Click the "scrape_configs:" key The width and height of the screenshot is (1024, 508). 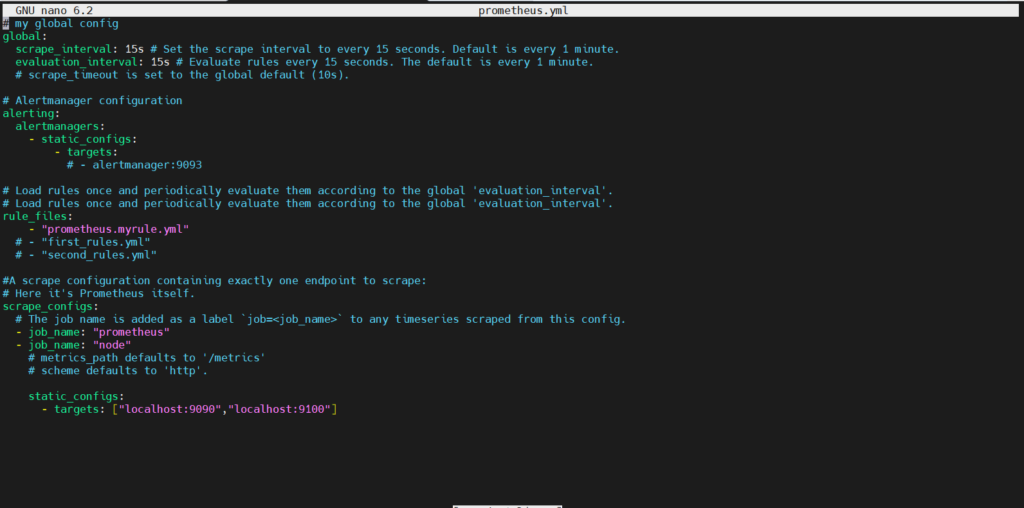pyautogui.click(x=50, y=306)
